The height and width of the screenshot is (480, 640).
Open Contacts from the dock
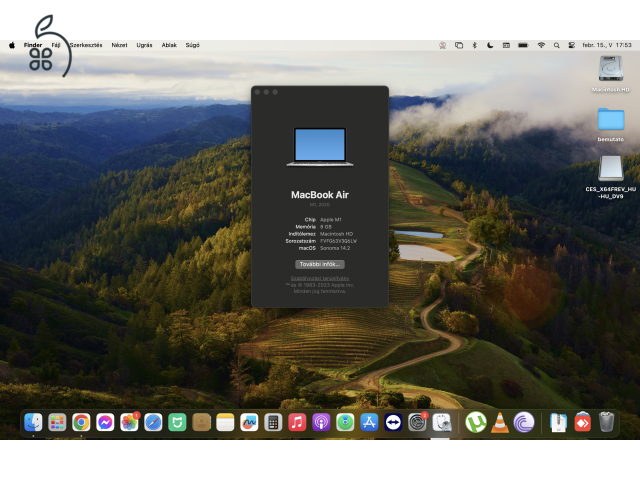coord(201,422)
